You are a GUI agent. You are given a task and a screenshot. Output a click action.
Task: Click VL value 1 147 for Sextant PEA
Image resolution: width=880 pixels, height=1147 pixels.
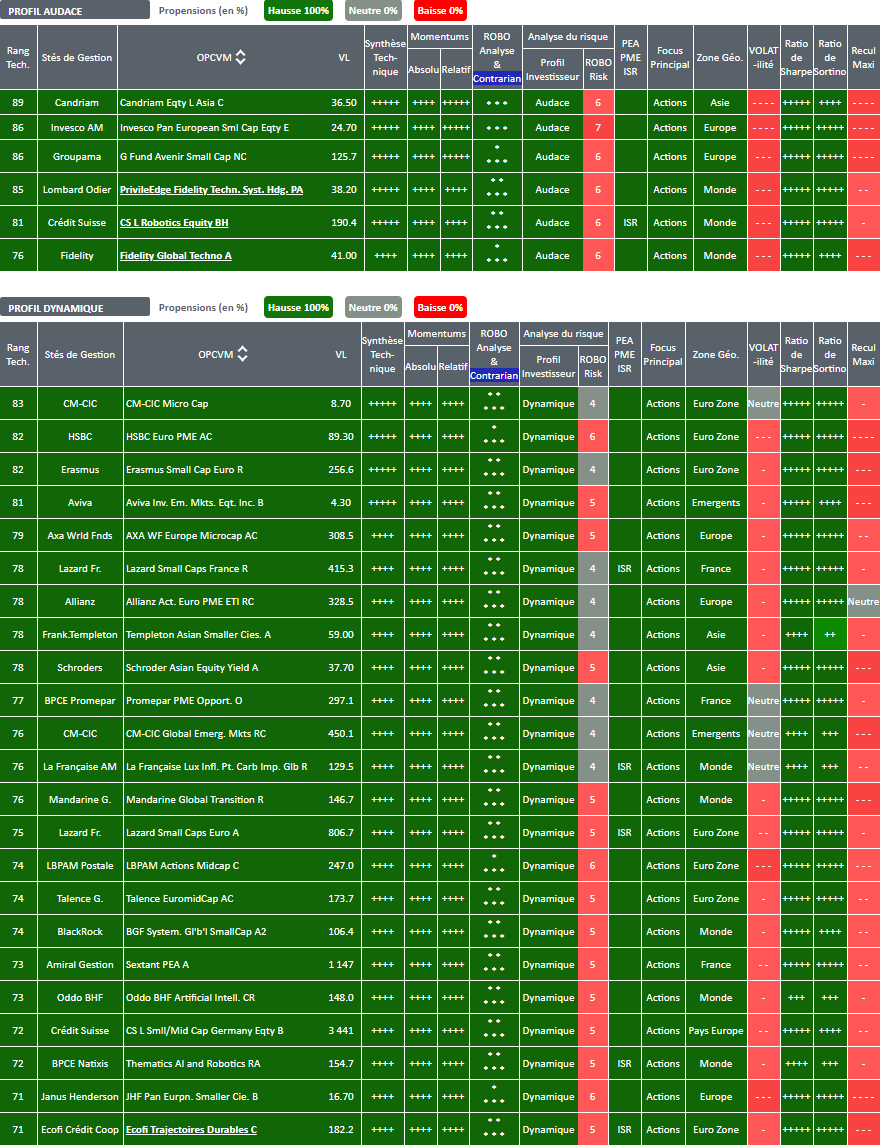[x=341, y=964]
